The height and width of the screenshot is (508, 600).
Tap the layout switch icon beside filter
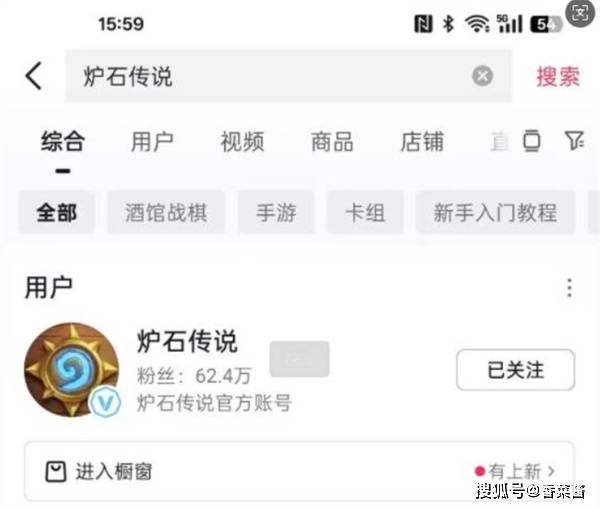click(x=532, y=140)
